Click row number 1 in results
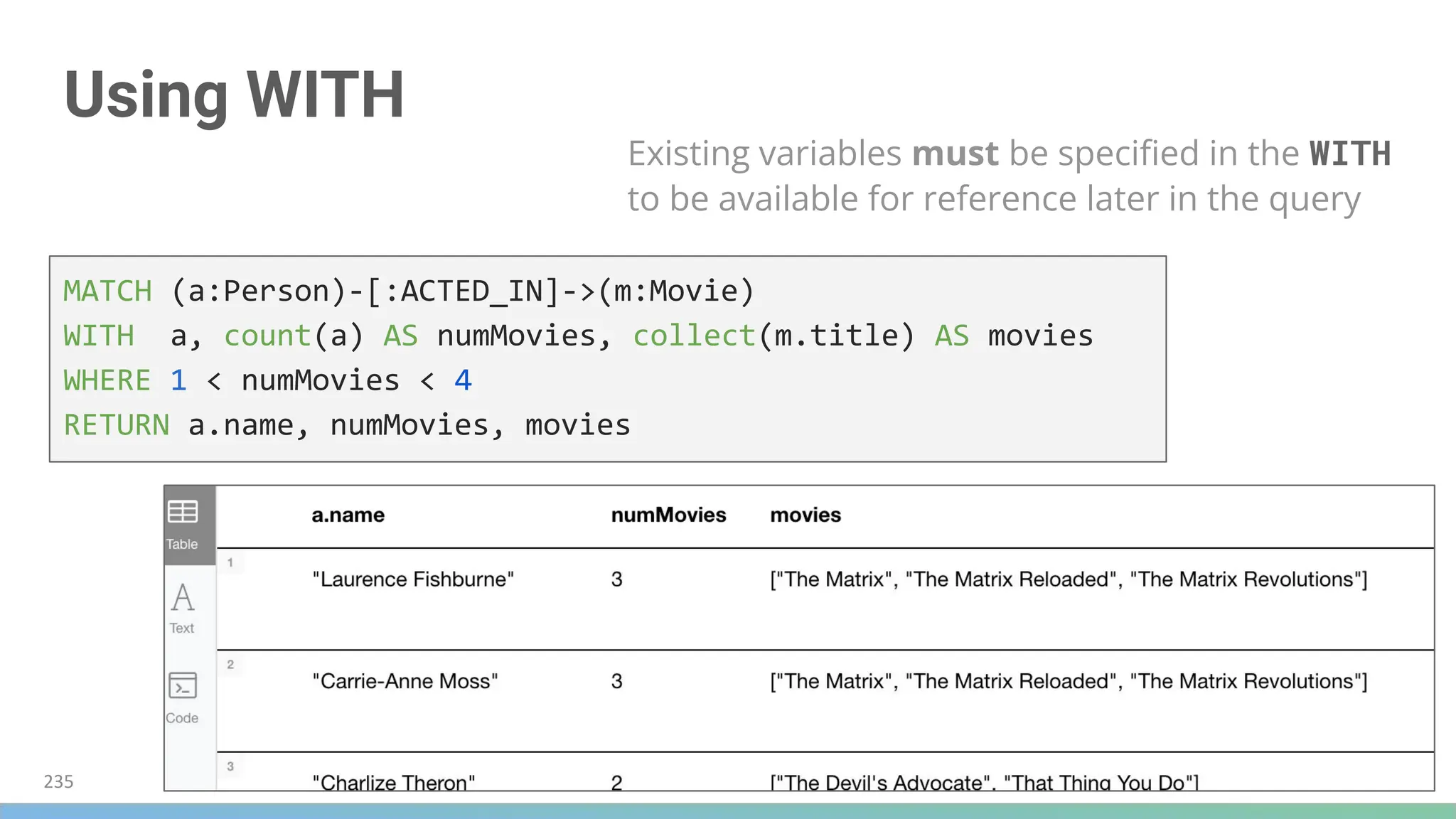This screenshot has width=1456, height=819. 230,562
